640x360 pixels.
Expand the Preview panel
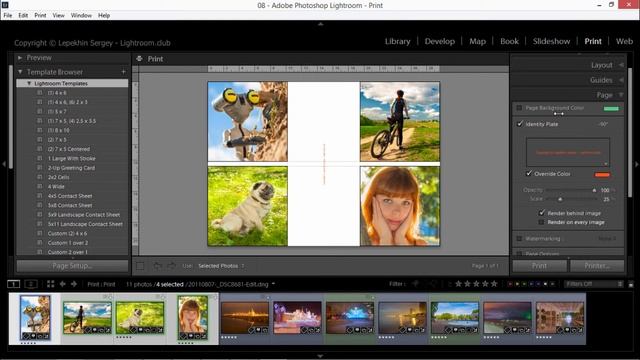point(20,58)
